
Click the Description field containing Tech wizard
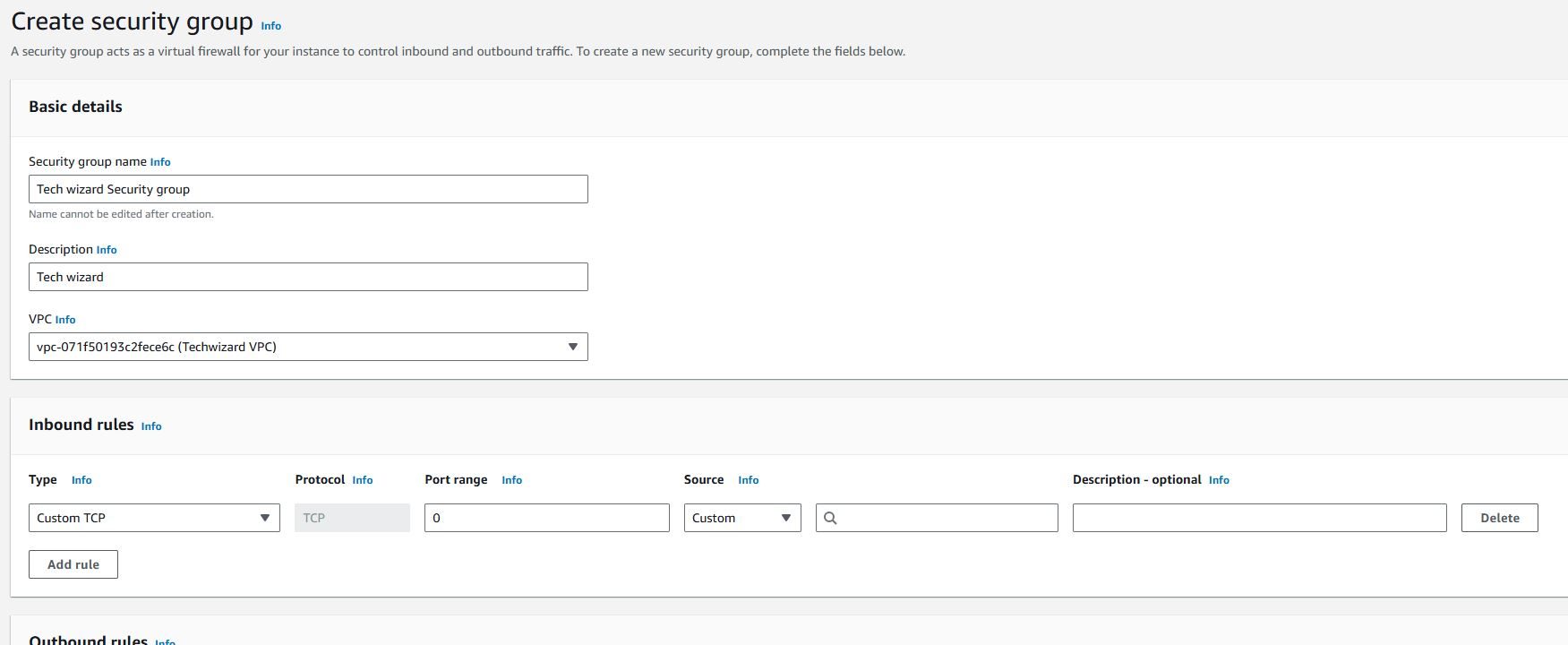tap(308, 277)
